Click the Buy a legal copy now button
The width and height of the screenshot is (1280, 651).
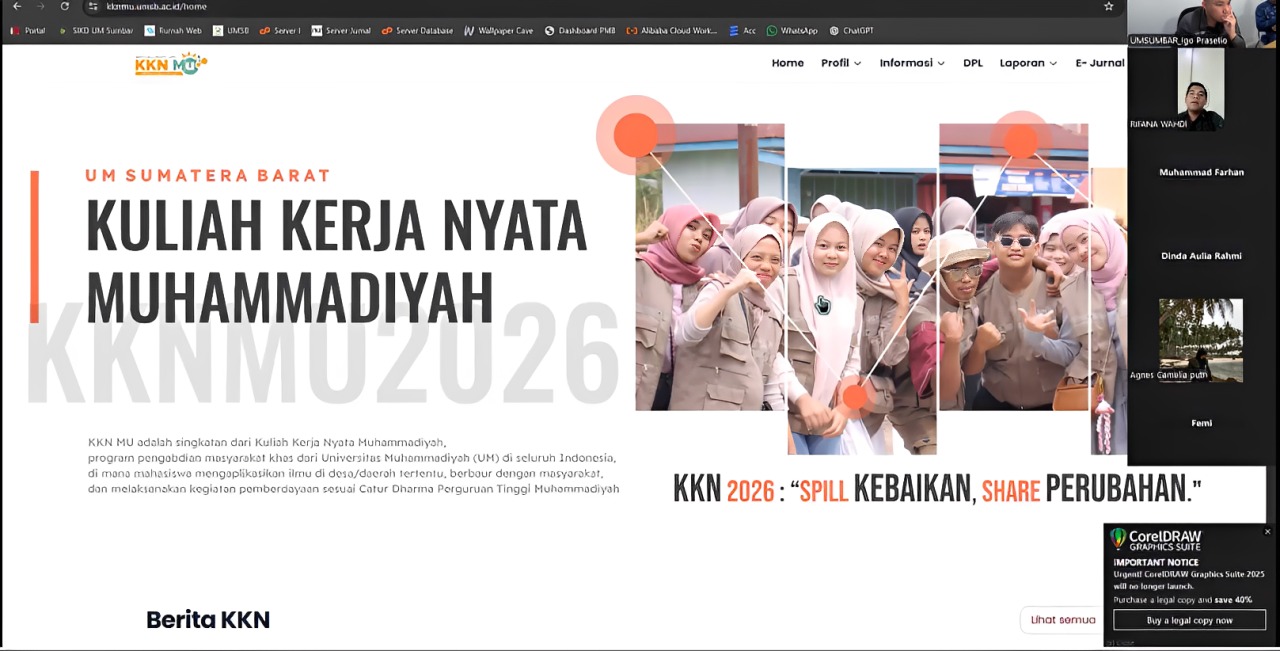coord(1189,620)
